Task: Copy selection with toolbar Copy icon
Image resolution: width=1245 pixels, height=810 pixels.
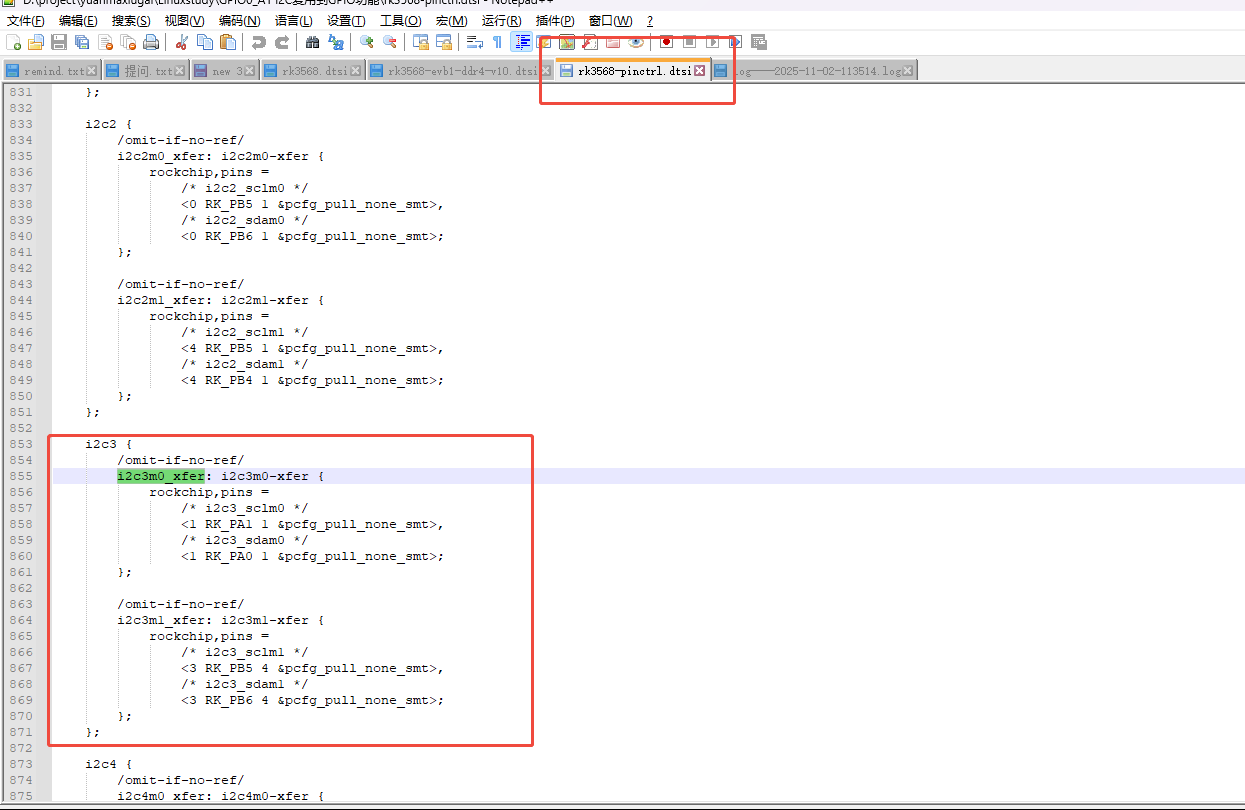Action: (x=204, y=42)
